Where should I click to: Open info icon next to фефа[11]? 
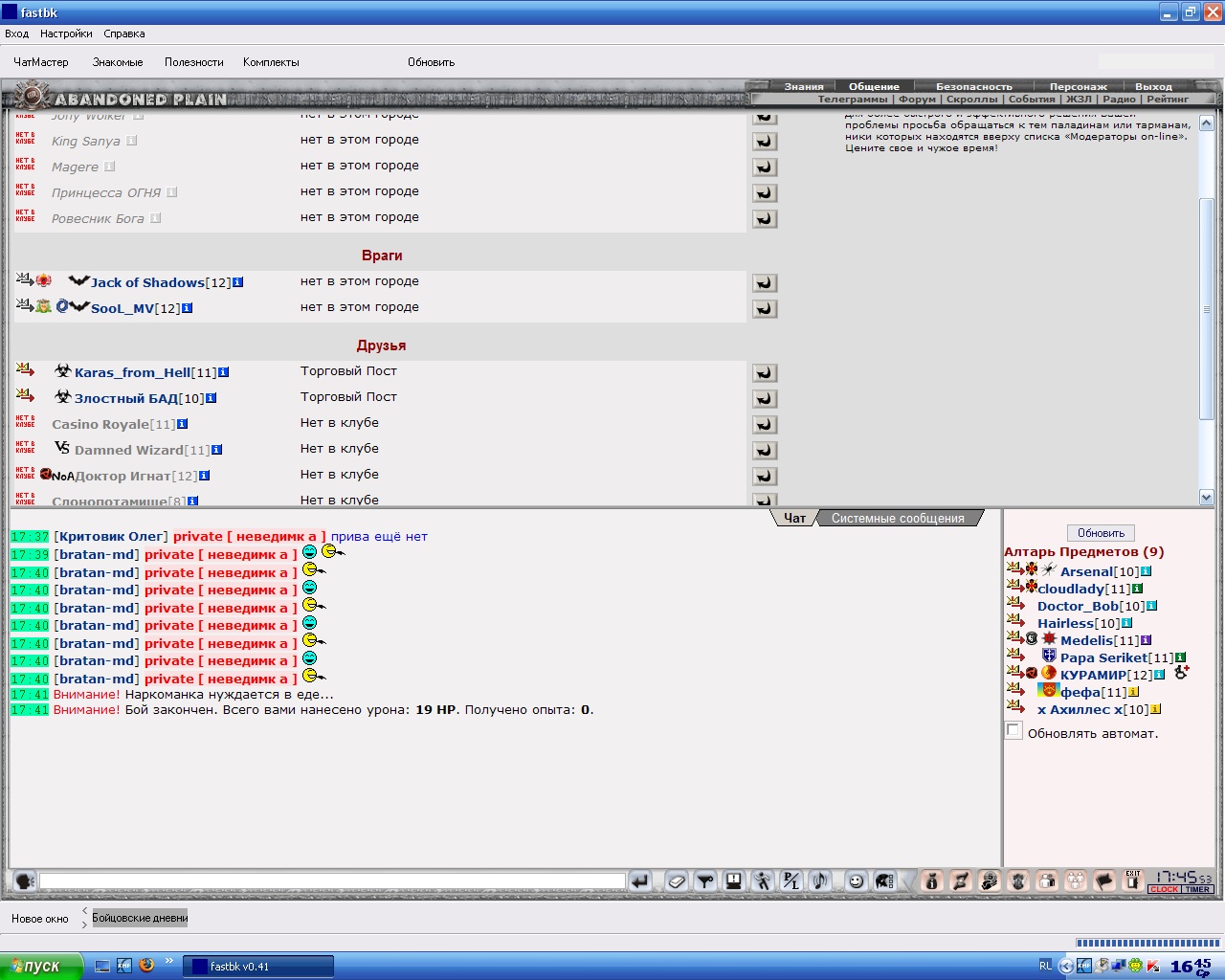point(1134,693)
